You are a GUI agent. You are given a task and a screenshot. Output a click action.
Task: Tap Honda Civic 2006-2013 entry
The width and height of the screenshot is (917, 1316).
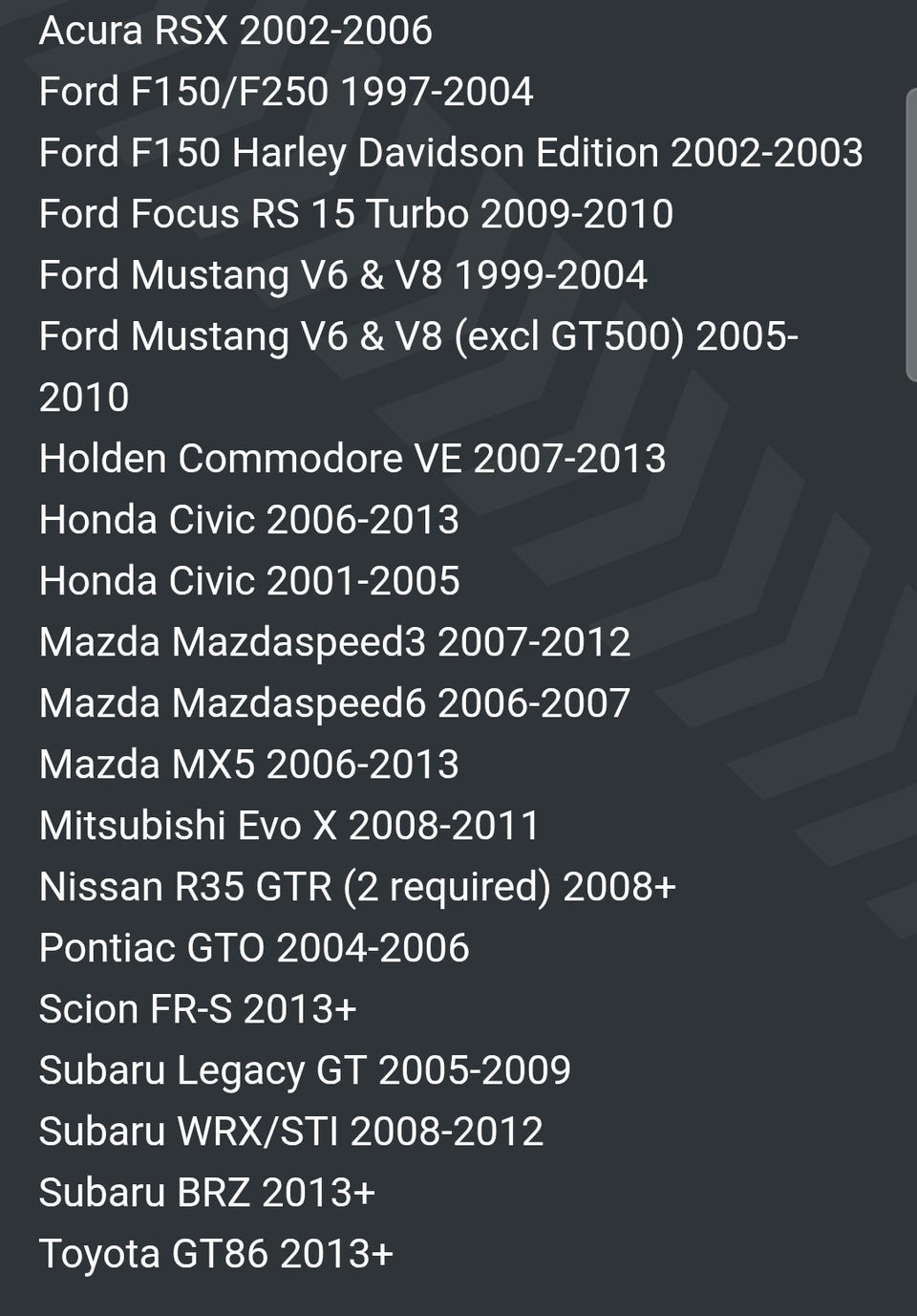click(x=249, y=520)
